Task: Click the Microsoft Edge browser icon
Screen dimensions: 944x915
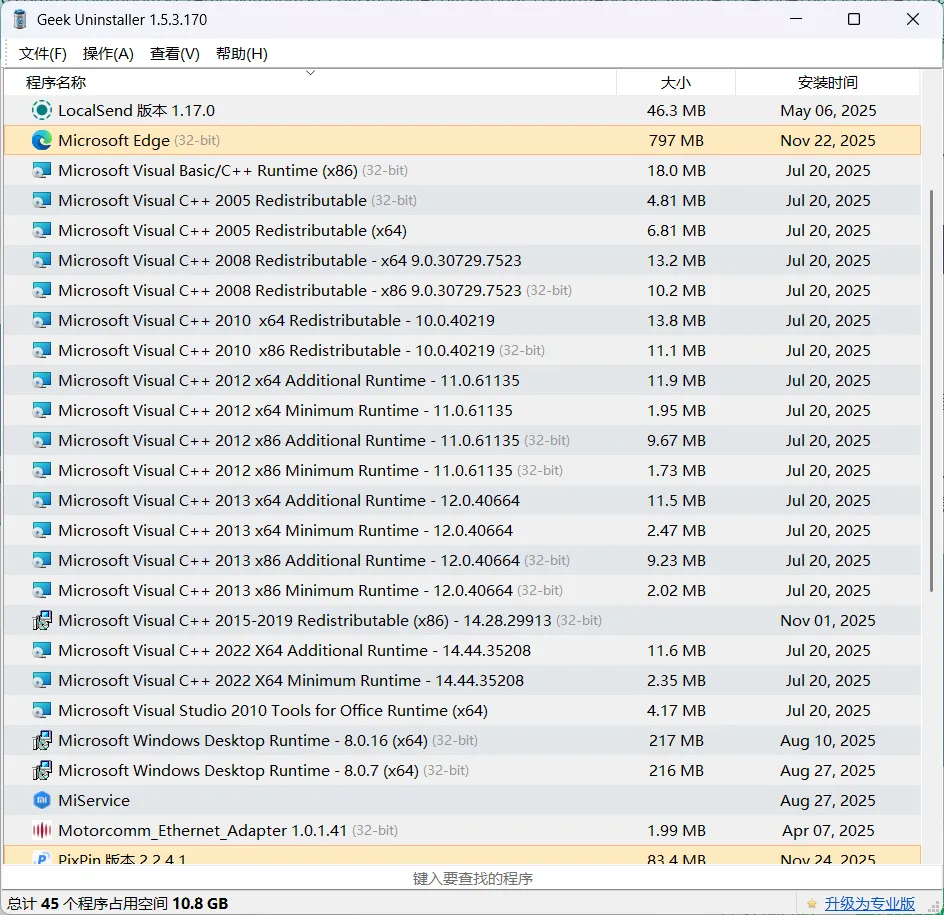Action: 42,140
